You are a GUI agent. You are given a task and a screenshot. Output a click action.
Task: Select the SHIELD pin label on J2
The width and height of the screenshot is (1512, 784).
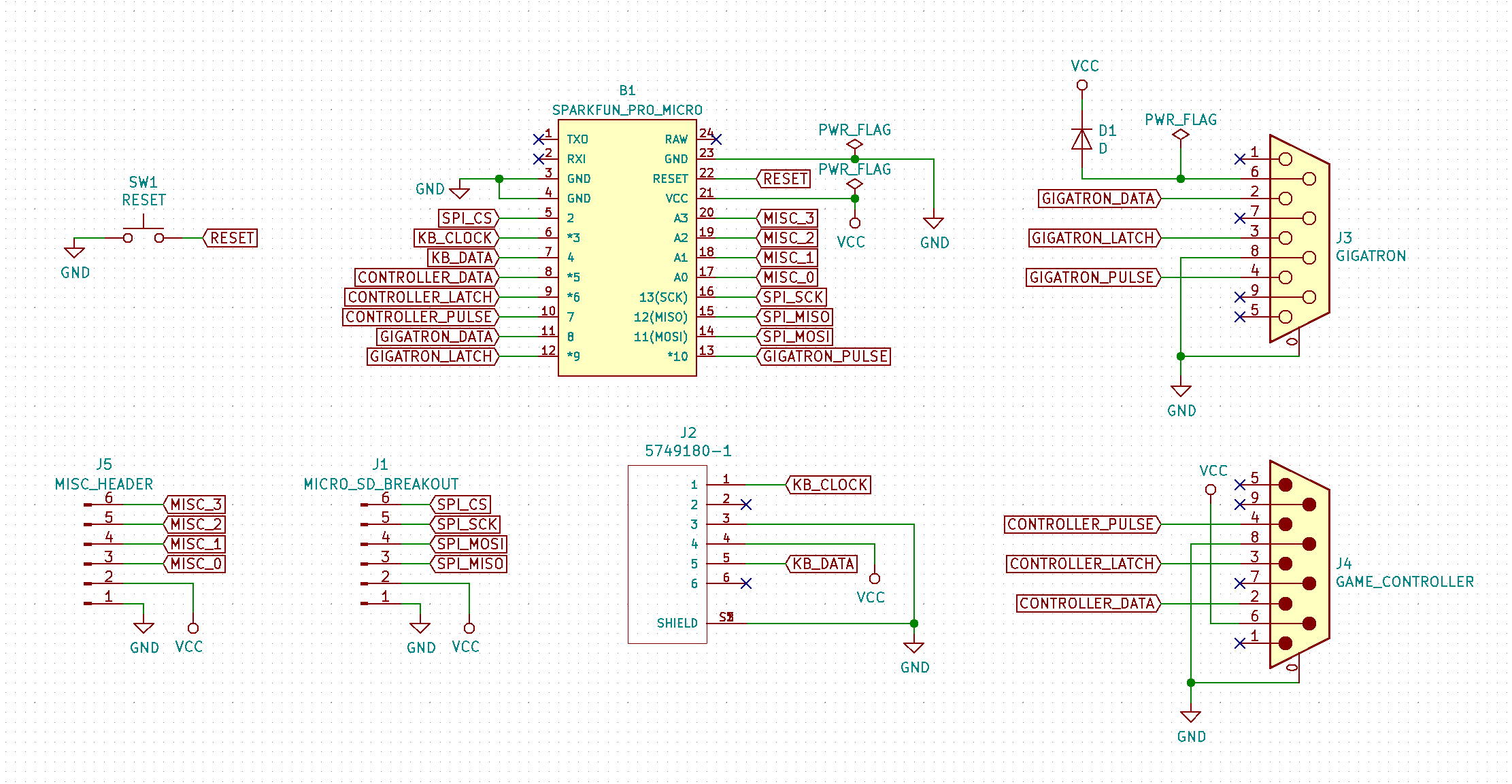pyautogui.click(x=677, y=623)
